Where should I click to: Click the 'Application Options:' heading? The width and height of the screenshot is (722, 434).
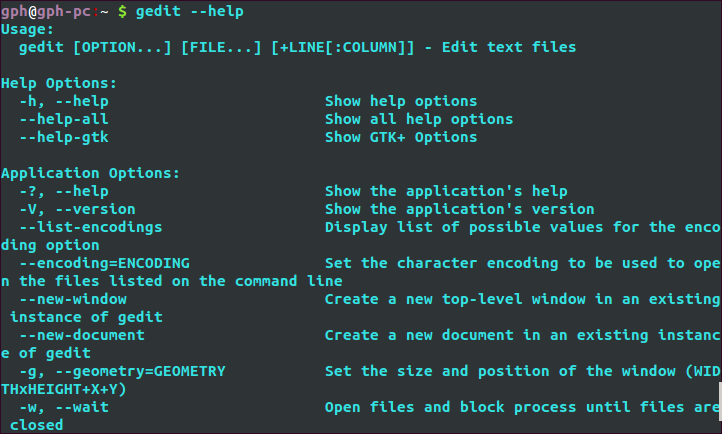[x=90, y=173]
